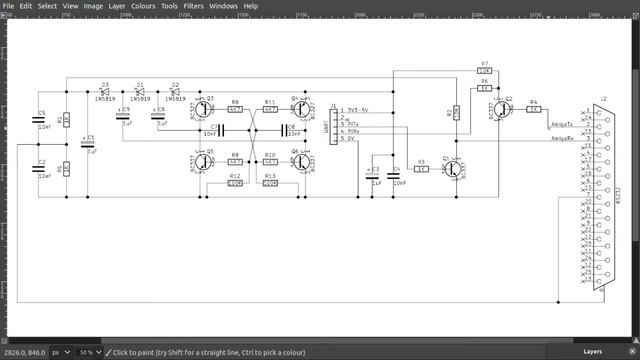Click the paintbrush icon in status bar

click(x=108, y=352)
